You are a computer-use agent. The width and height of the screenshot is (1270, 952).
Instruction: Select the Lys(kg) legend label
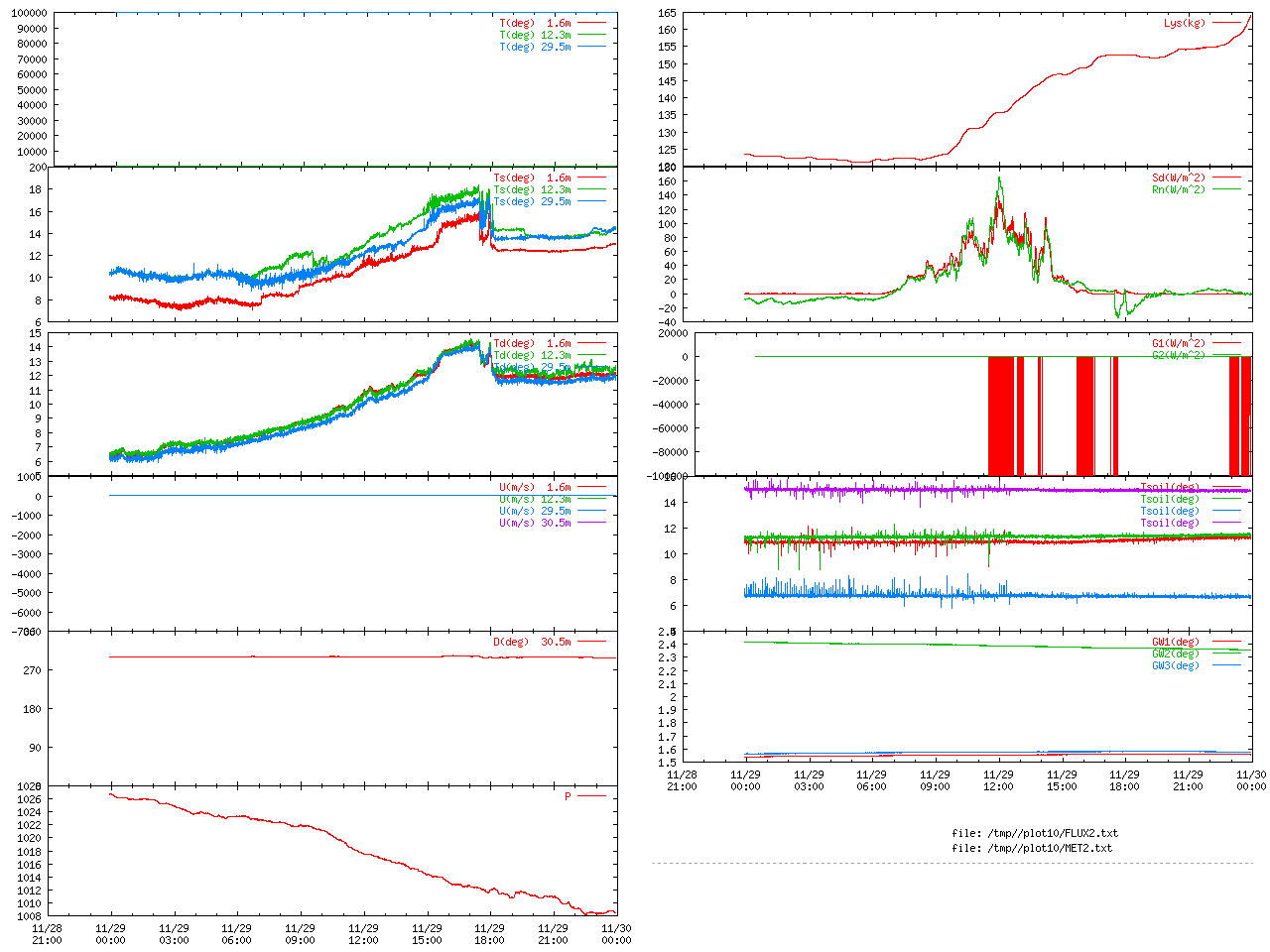[1184, 23]
